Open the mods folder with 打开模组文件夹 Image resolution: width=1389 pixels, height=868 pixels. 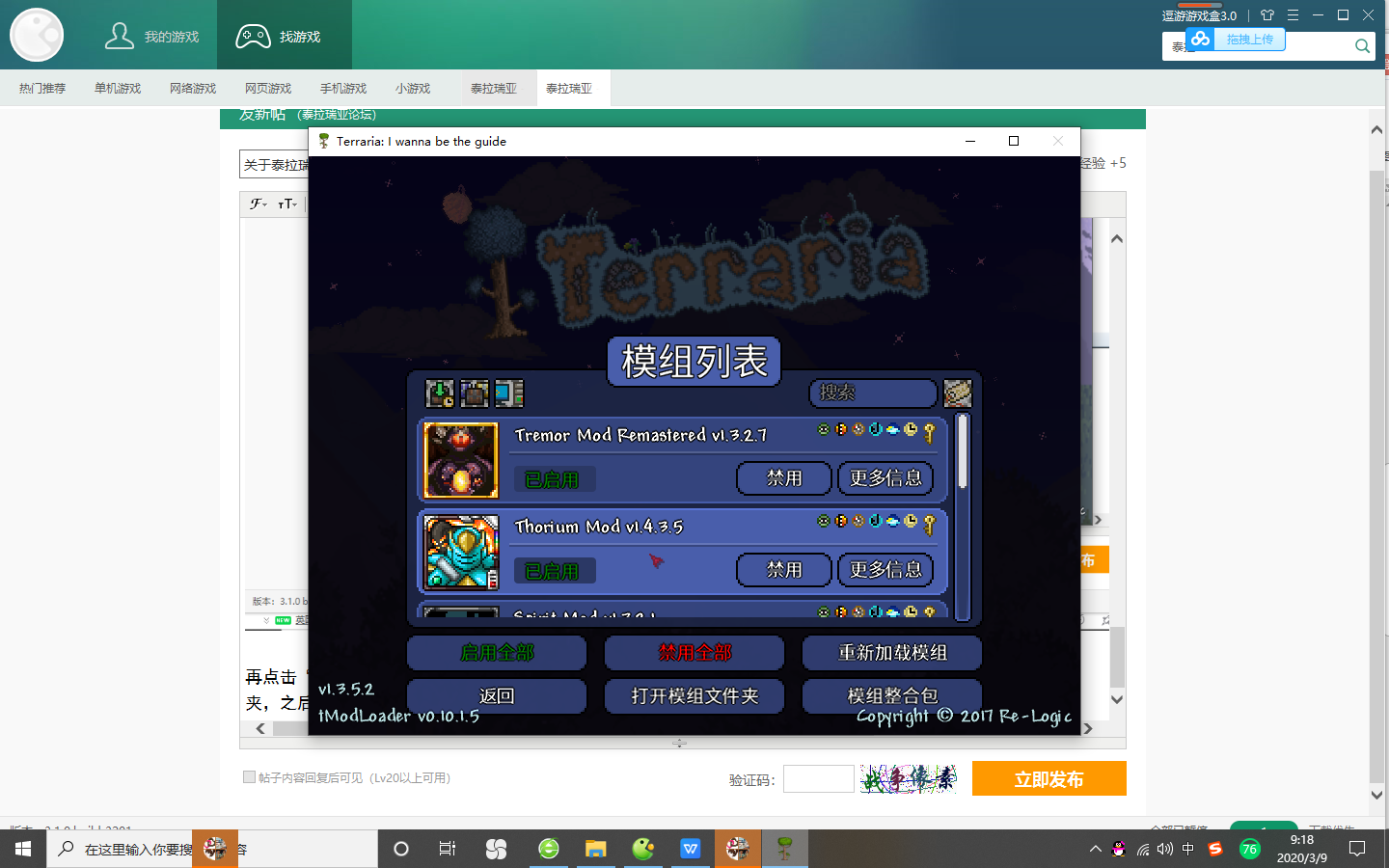[x=694, y=696]
